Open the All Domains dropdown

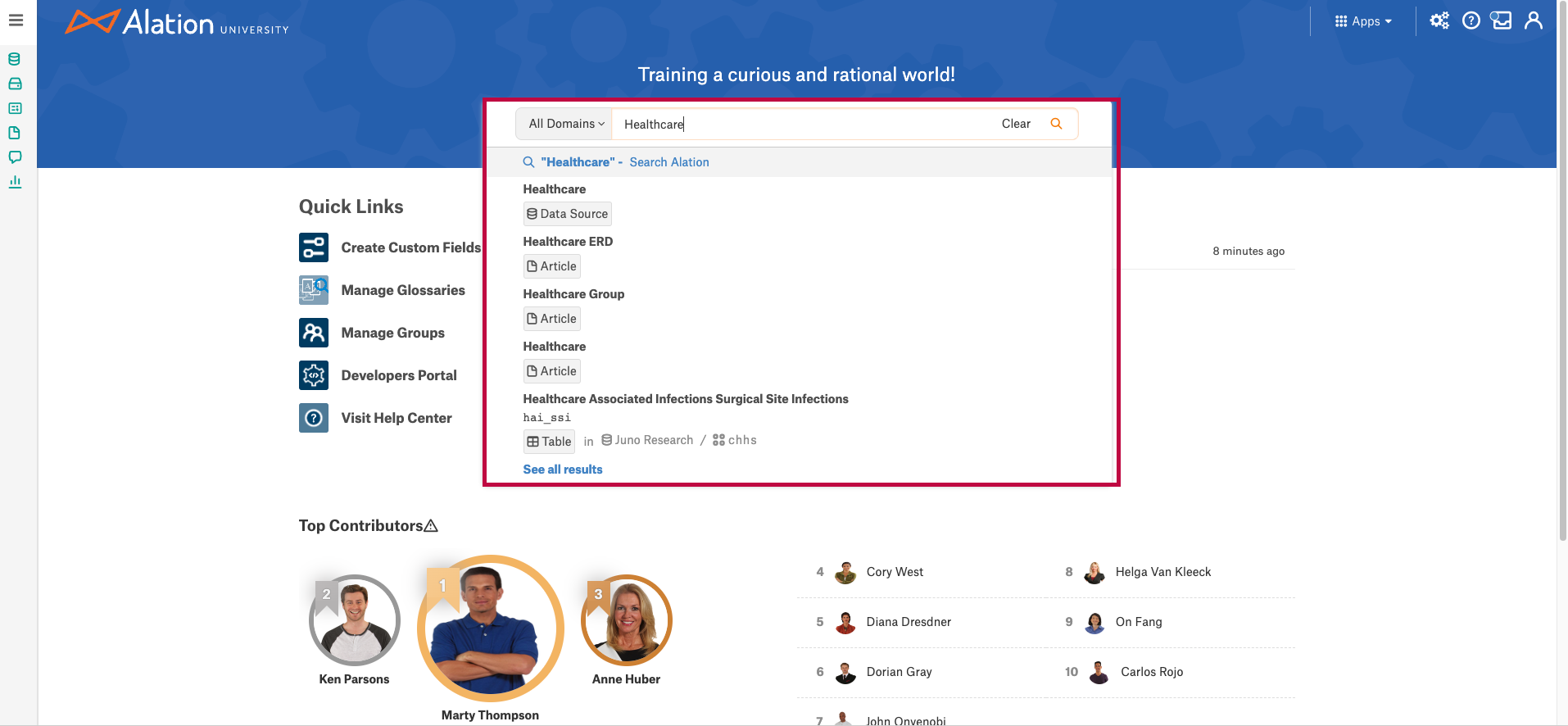click(564, 124)
